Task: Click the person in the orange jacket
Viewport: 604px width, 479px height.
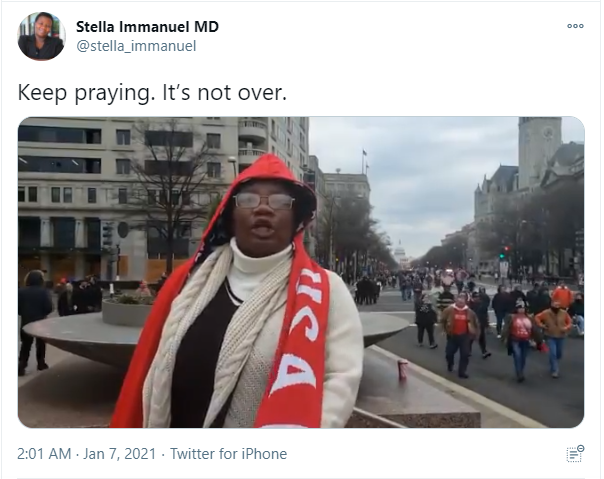Action: [x=553, y=322]
